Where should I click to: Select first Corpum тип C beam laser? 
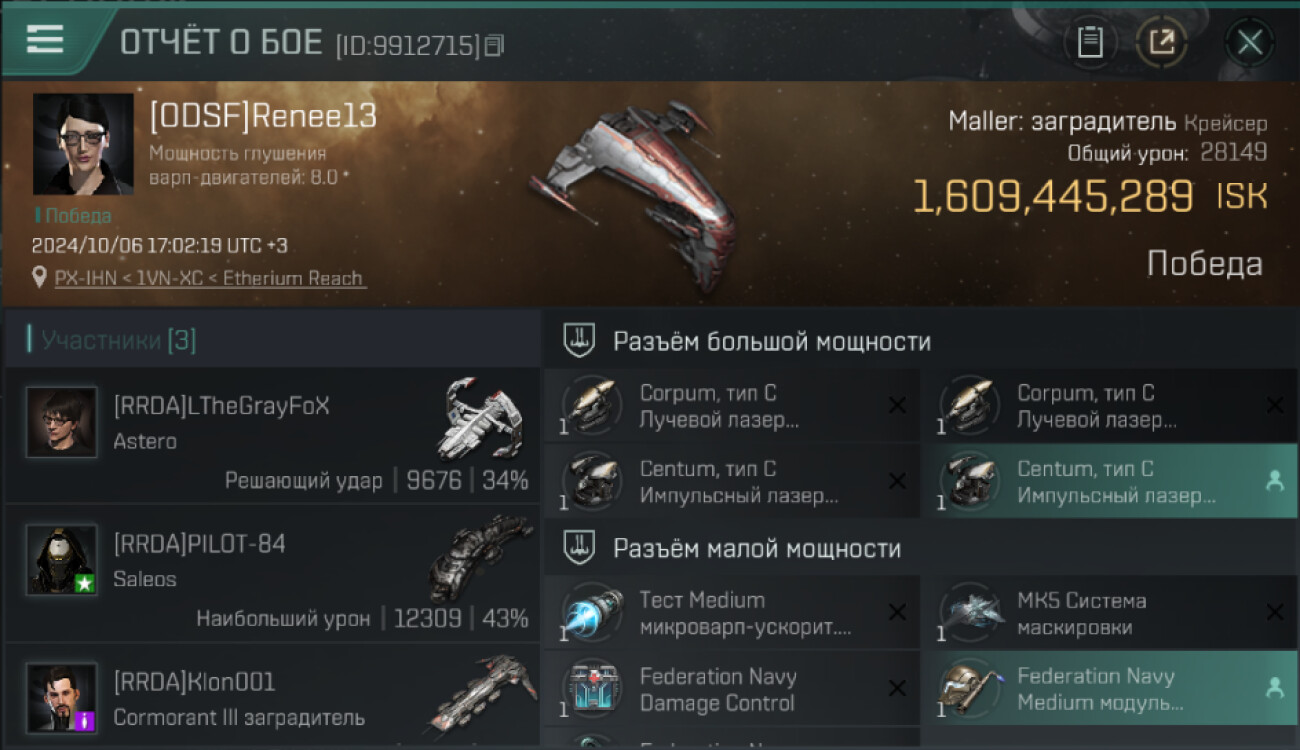(x=732, y=406)
